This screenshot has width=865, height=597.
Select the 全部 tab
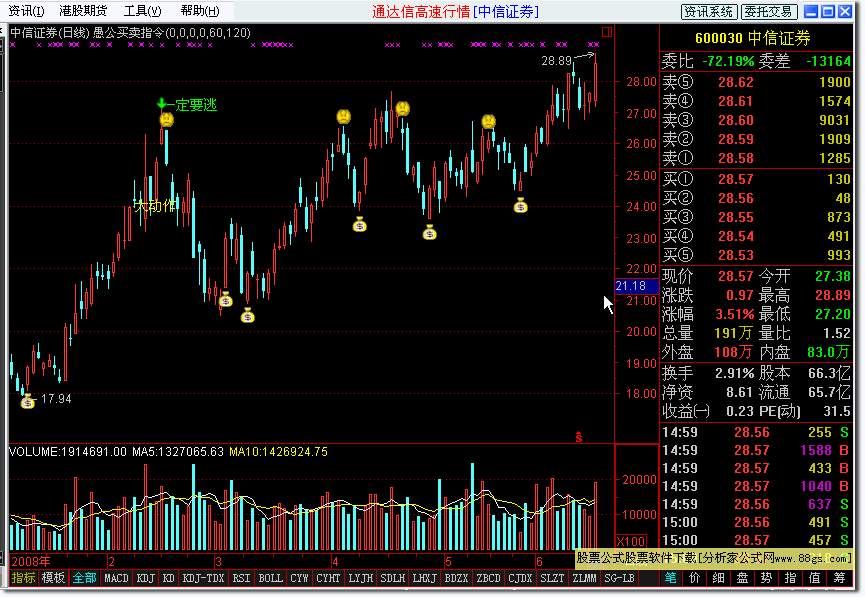(84, 578)
